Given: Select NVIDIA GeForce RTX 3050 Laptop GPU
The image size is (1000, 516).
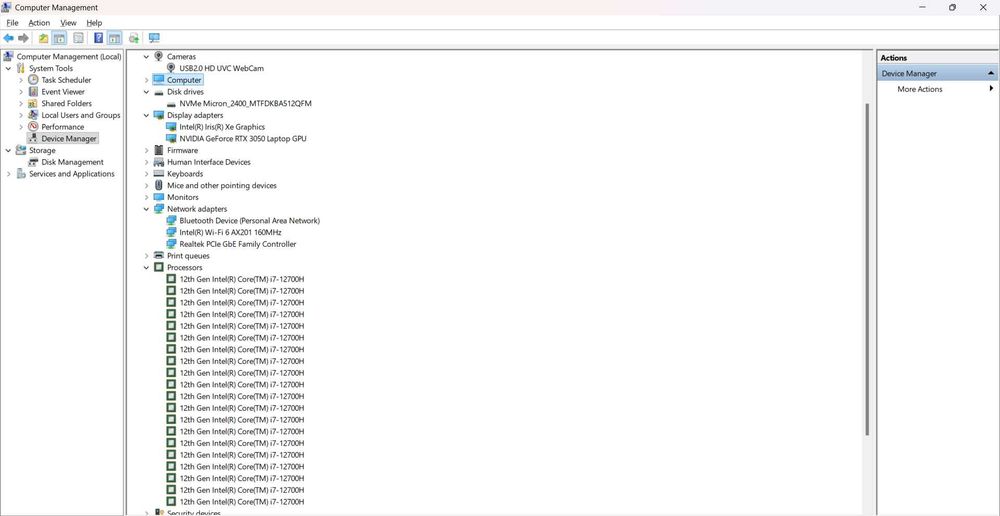Looking at the screenshot, I should coord(243,138).
